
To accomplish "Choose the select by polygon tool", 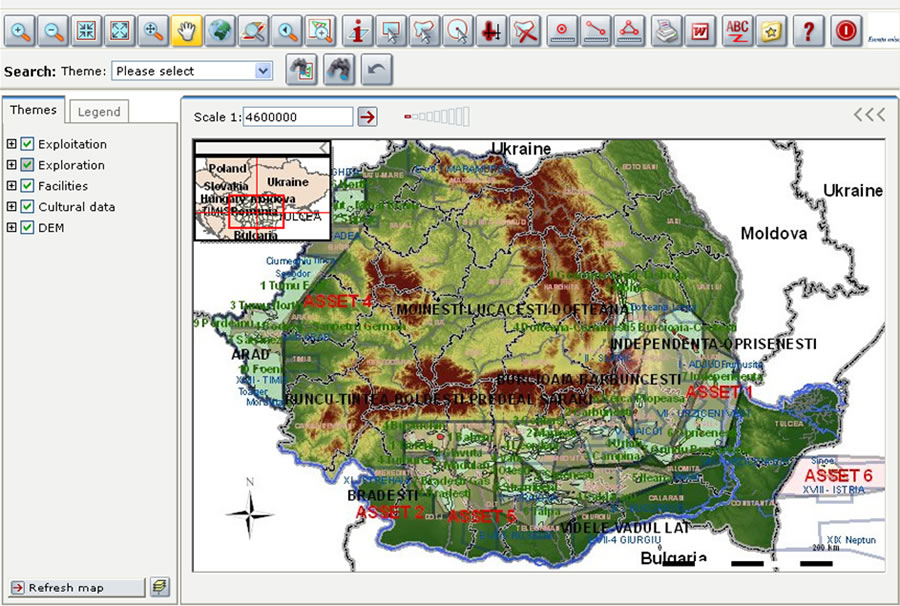I will (424, 30).
